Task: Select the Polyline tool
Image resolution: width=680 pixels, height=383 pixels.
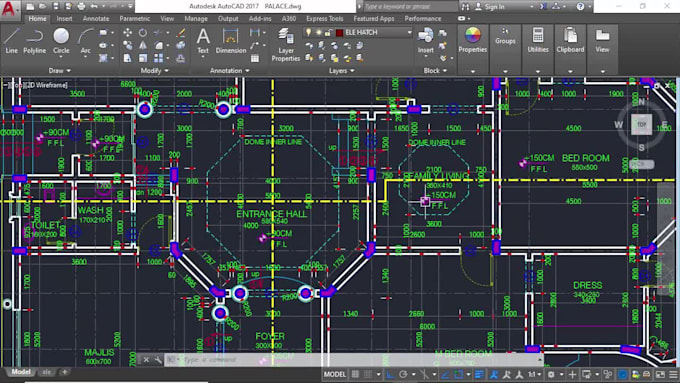Action: (x=34, y=41)
